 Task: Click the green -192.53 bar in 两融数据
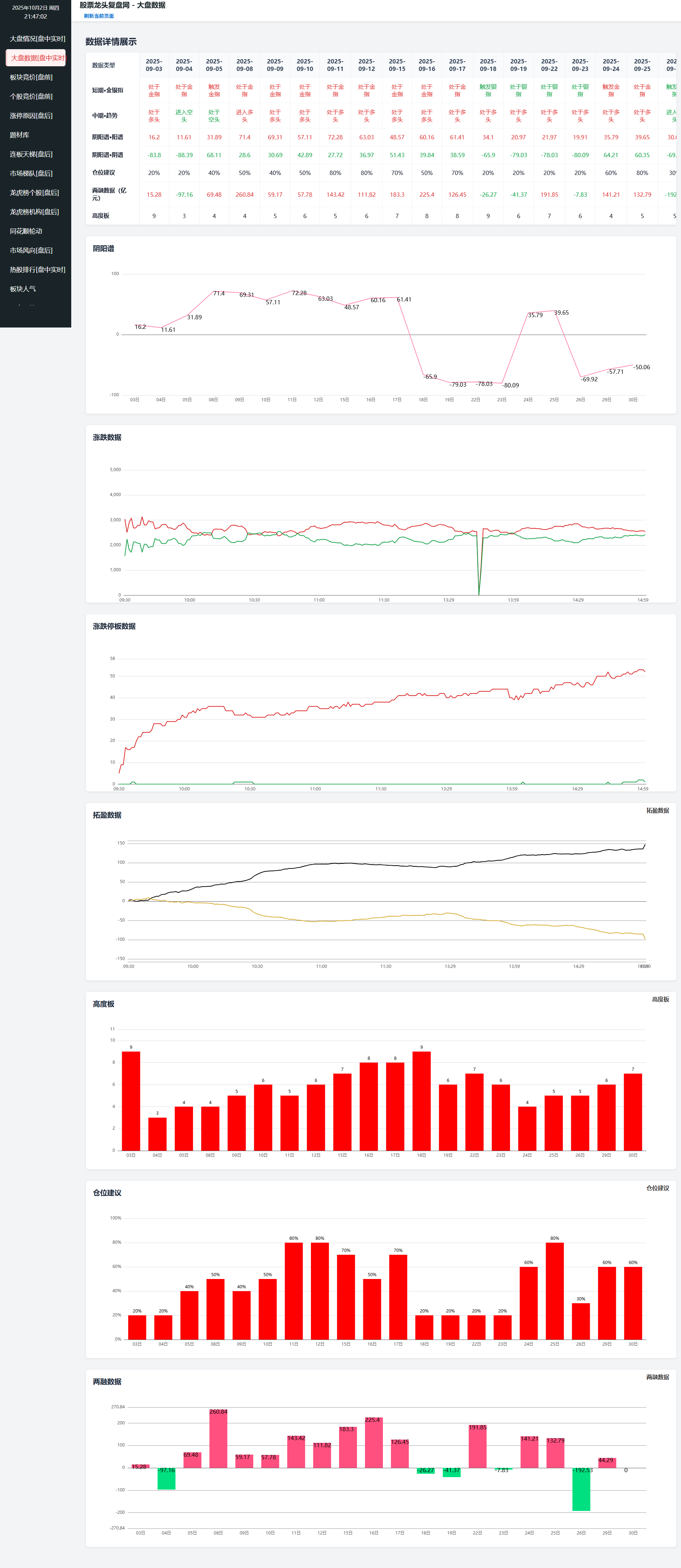tap(581, 1489)
